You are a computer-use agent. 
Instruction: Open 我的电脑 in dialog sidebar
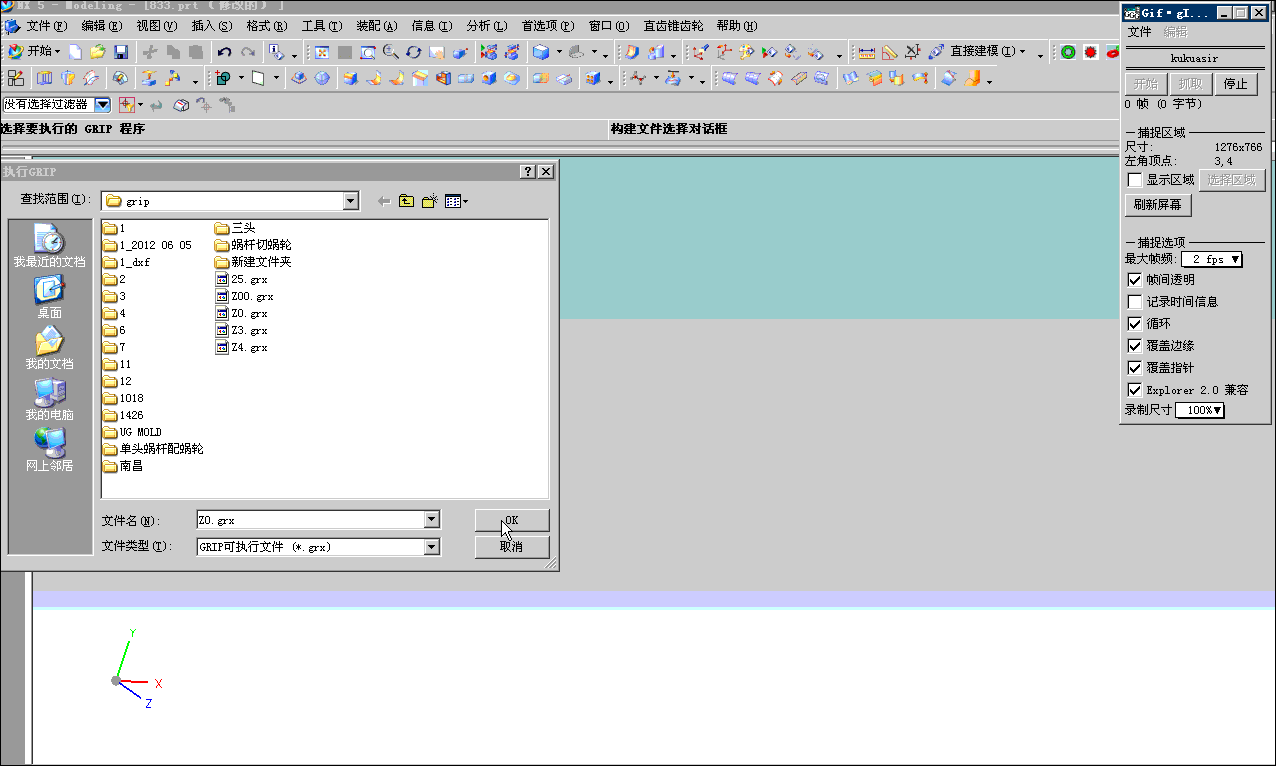click(x=49, y=399)
